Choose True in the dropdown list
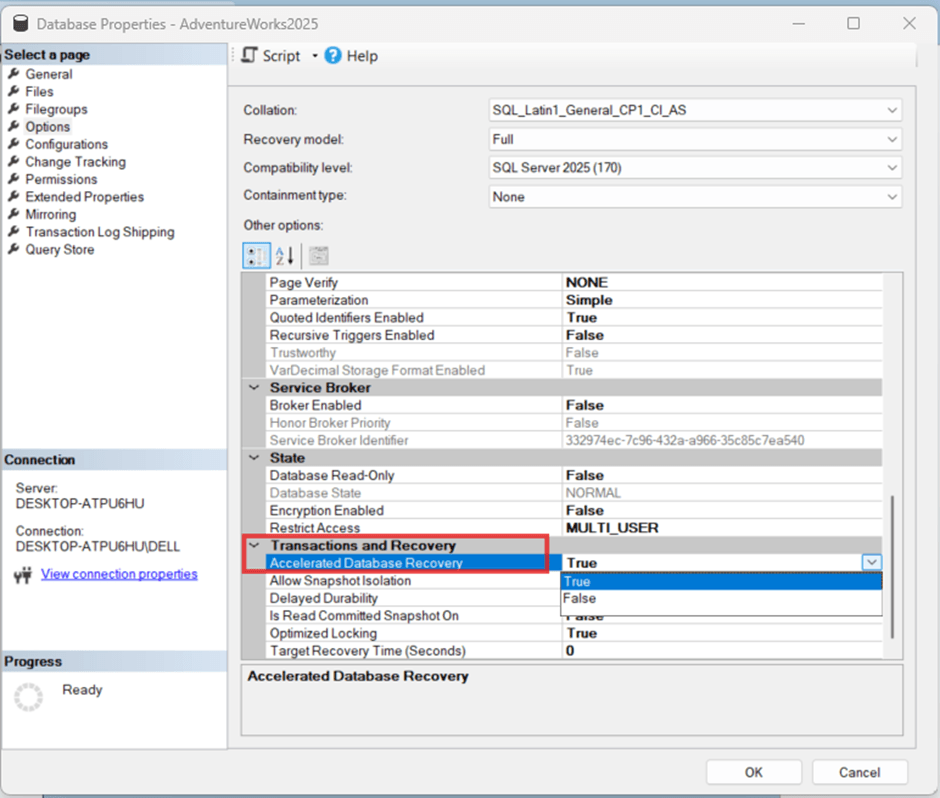 pos(721,581)
